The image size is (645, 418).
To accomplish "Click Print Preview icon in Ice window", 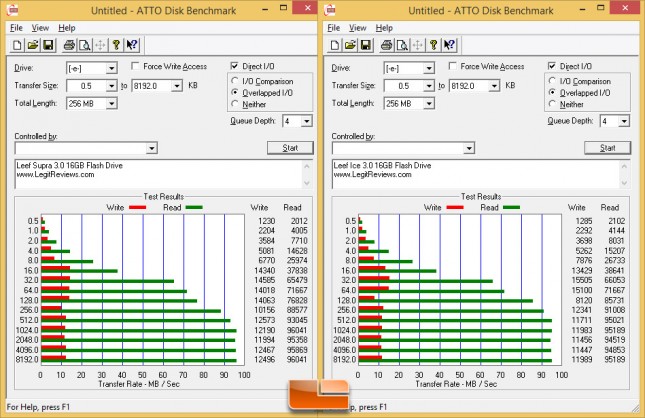I will click(x=402, y=45).
